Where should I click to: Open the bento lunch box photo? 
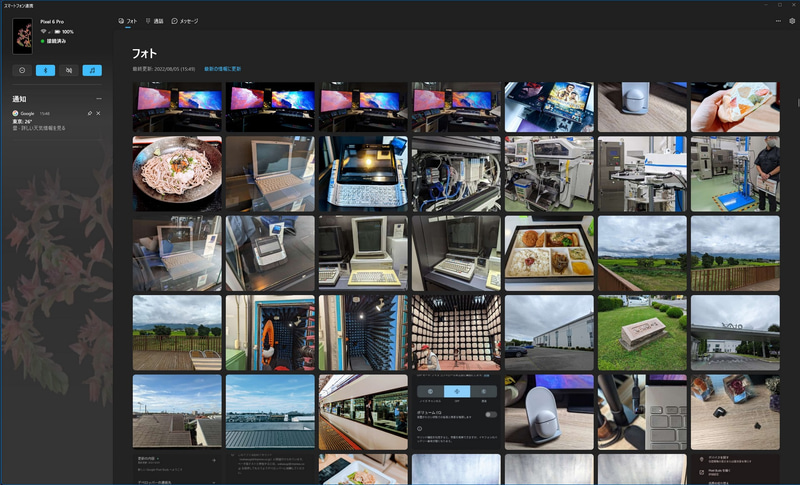(x=549, y=253)
